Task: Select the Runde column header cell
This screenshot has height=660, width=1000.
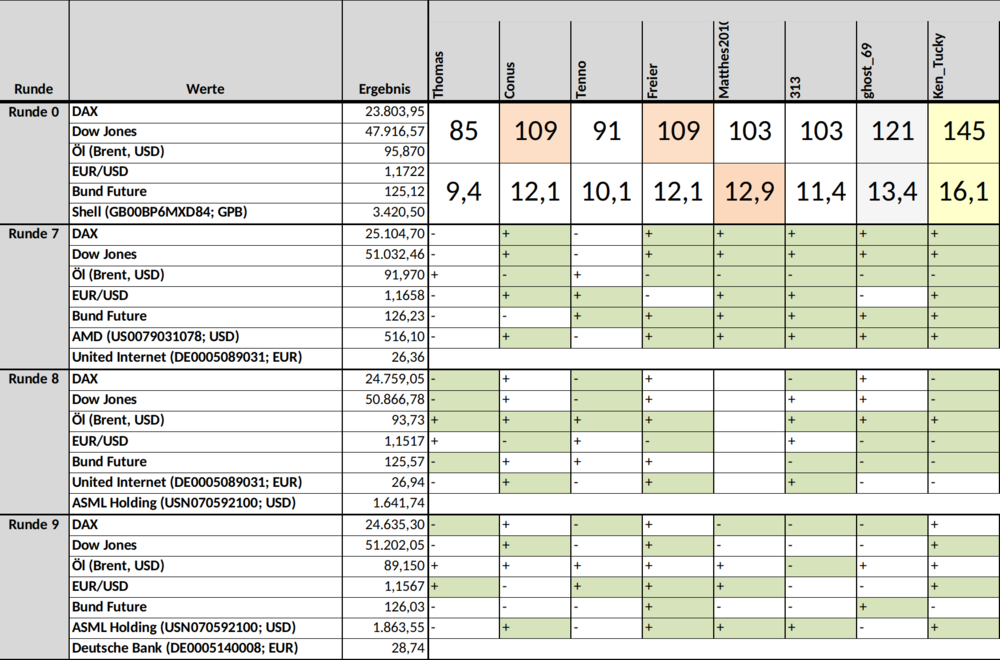Action: [x=34, y=51]
